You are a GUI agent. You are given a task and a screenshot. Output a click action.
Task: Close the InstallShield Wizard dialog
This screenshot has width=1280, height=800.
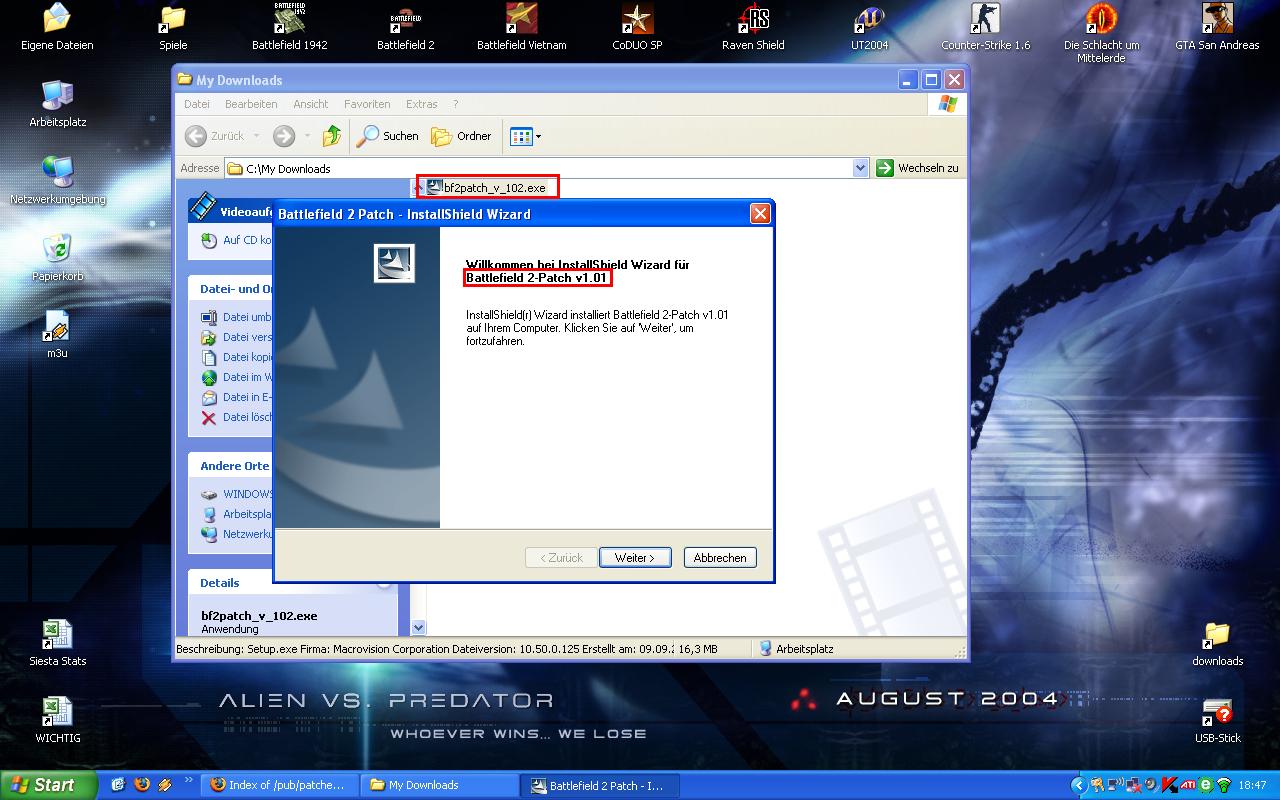[x=760, y=214]
